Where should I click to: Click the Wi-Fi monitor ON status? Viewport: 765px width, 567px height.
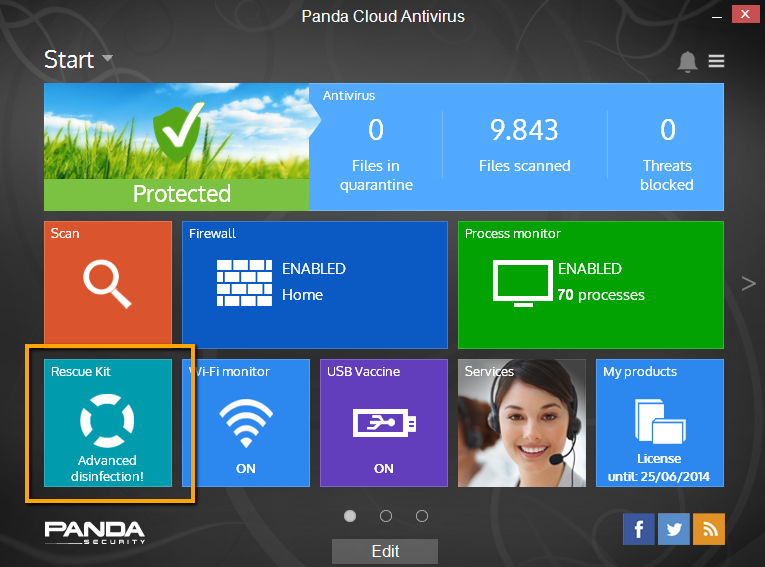pos(246,468)
